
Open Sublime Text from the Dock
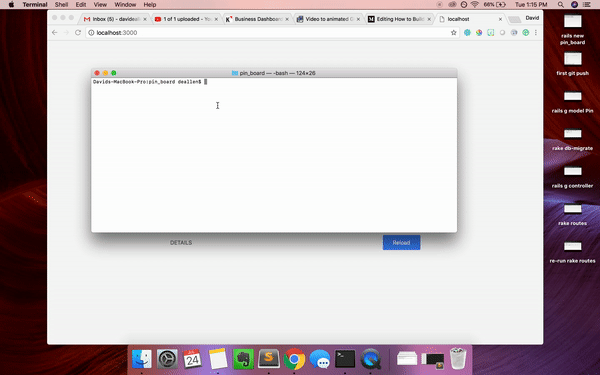coord(269,359)
